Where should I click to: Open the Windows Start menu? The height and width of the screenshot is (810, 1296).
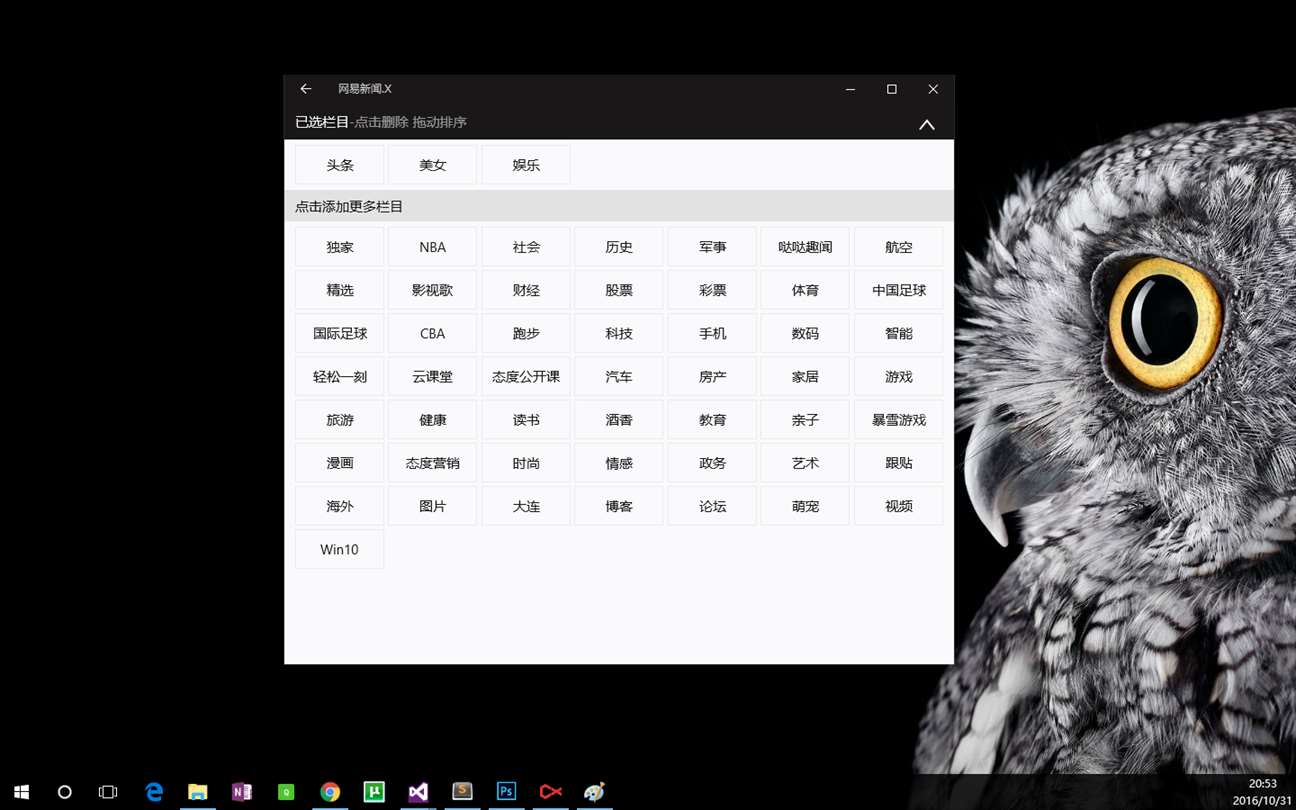click(x=21, y=792)
